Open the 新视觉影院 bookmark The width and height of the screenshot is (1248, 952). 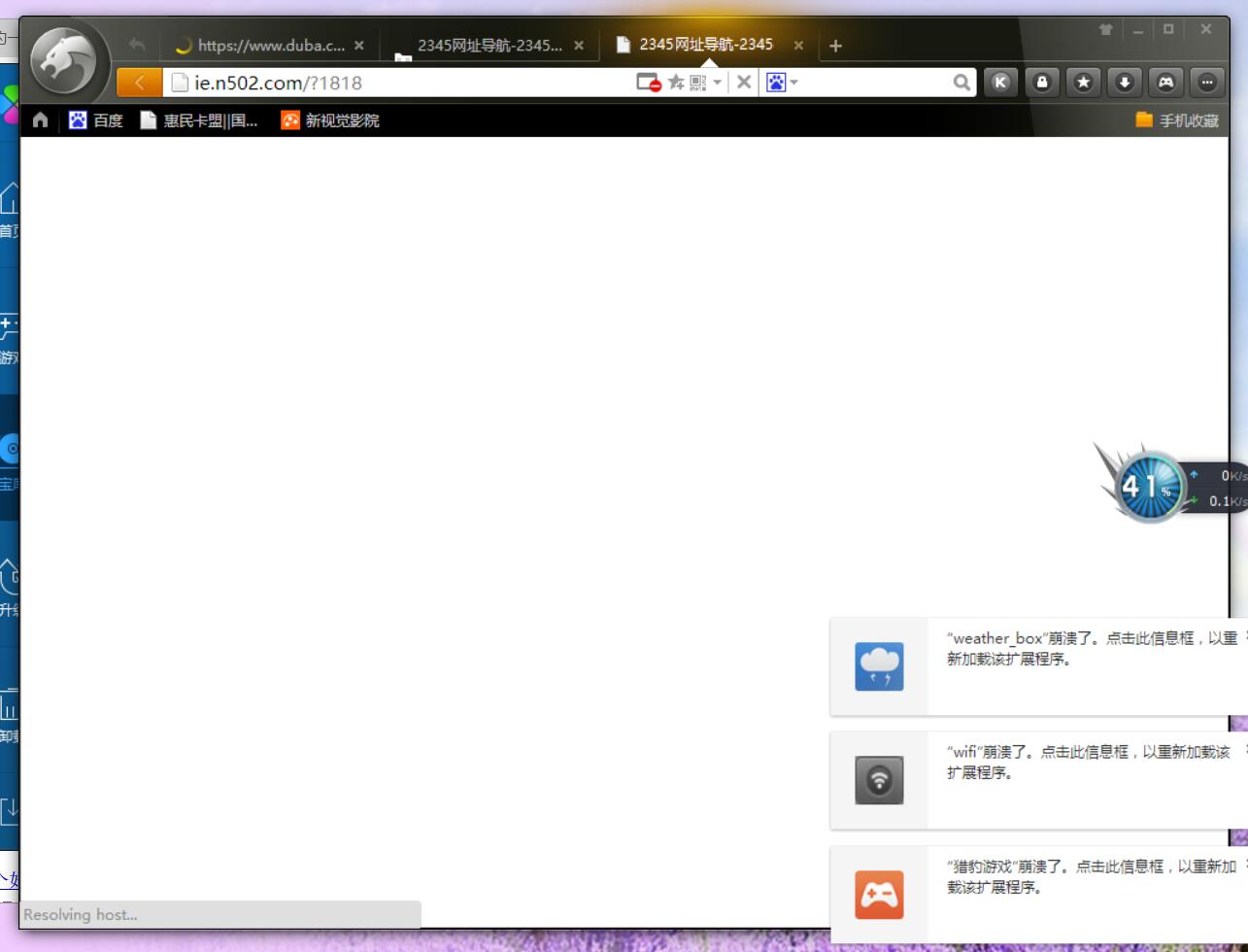(x=330, y=120)
